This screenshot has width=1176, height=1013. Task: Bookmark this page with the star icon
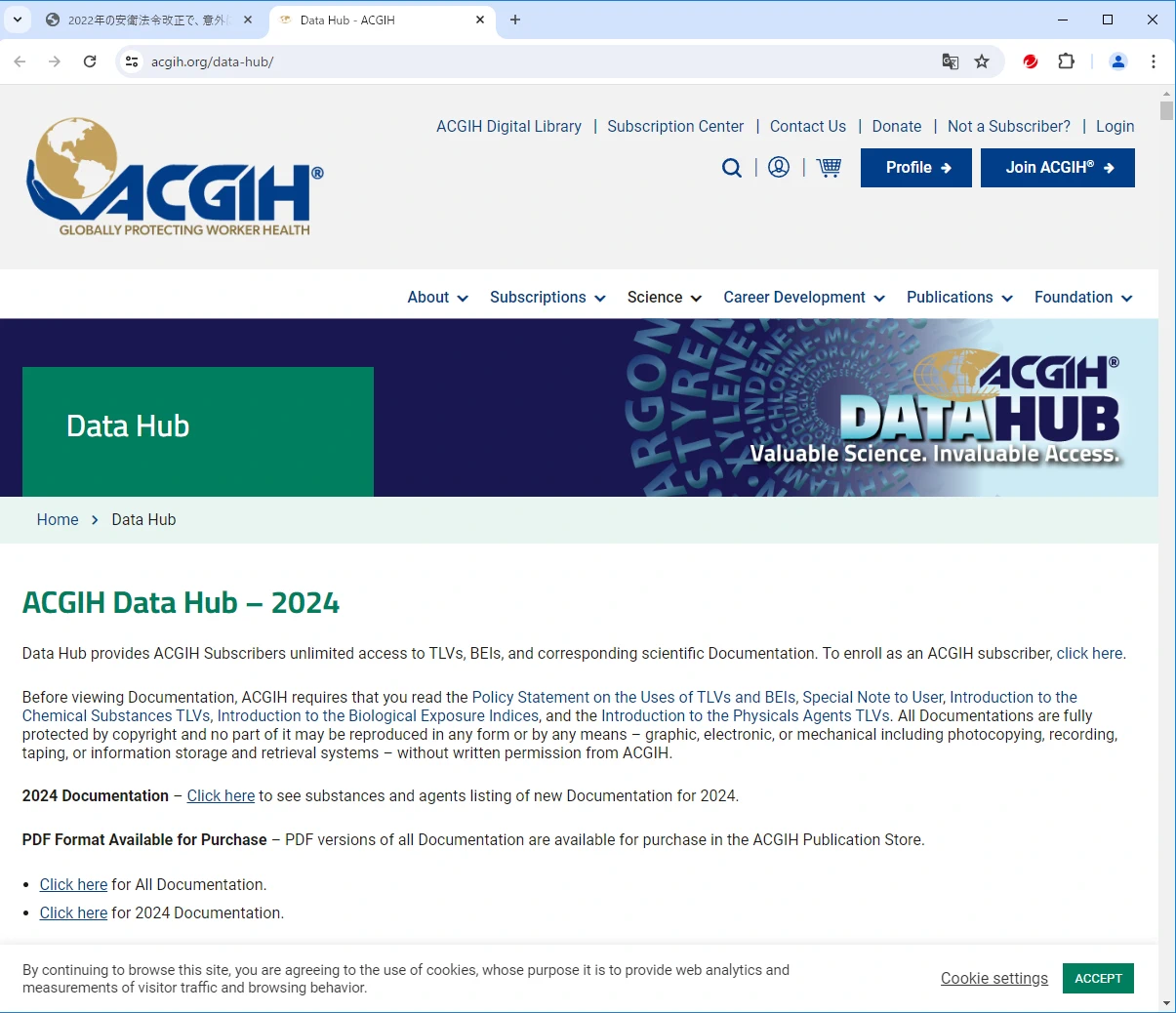click(982, 61)
